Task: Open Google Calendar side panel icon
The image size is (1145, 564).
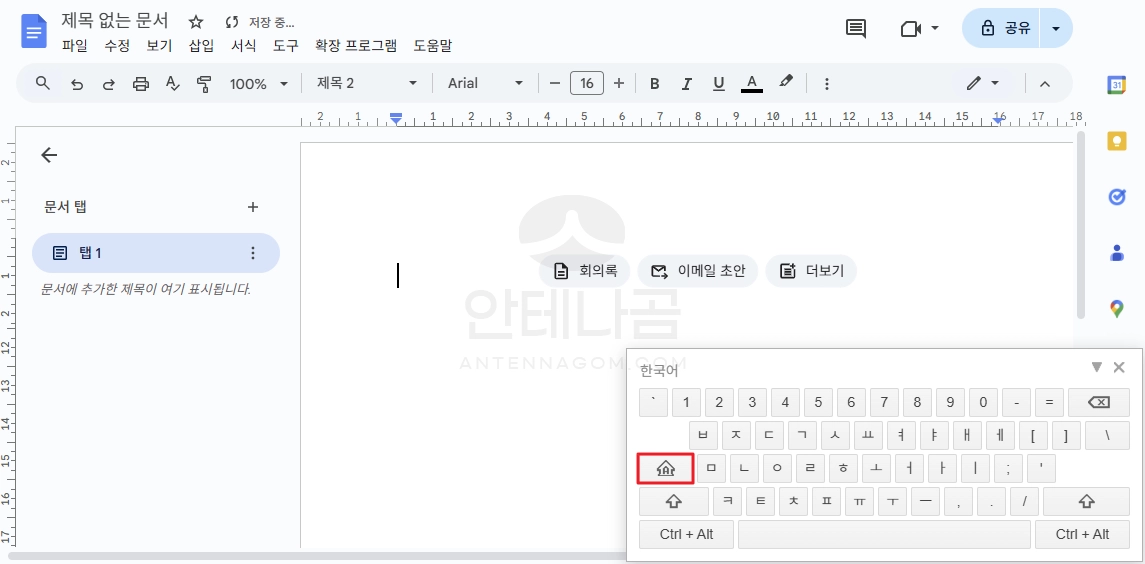Action: click(x=1117, y=86)
